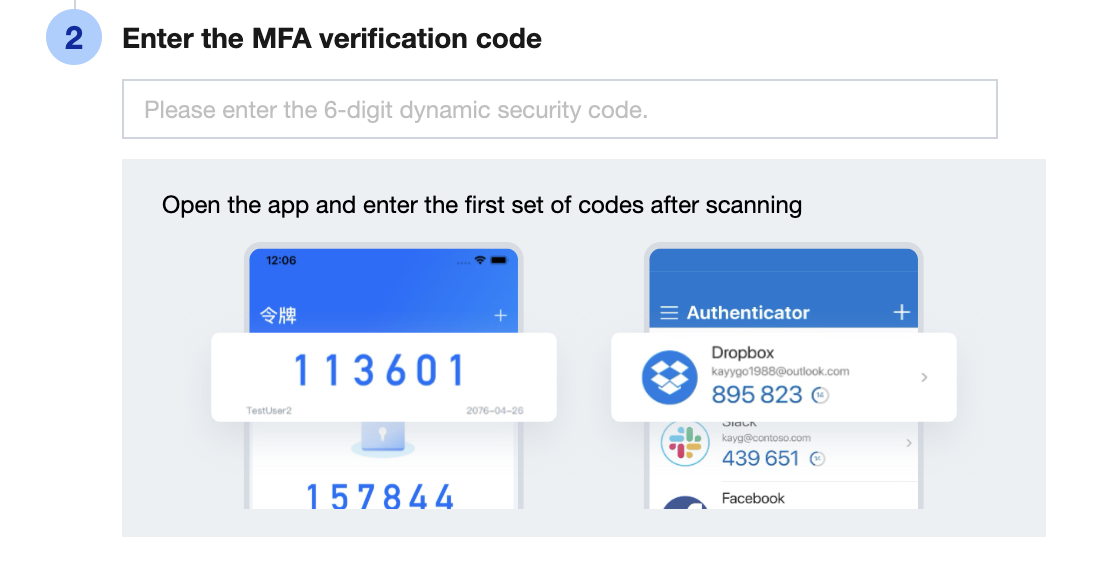Viewport: 1094px width, 576px height.
Task: Click the Facebook account label
Action: click(x=753, y=498)
